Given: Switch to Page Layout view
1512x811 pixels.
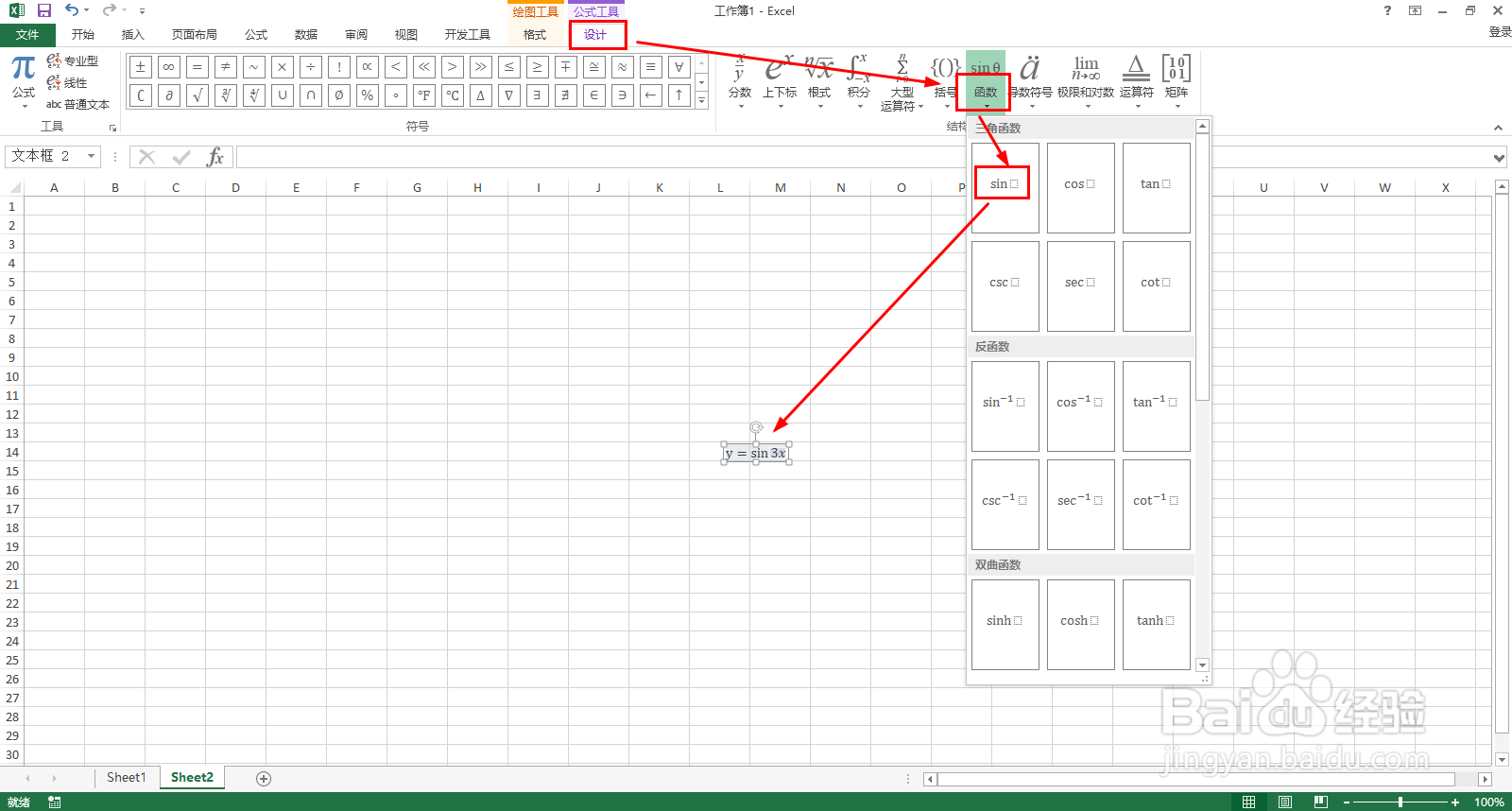Looking at the screenshot, I should click(x=1284, y=802).
